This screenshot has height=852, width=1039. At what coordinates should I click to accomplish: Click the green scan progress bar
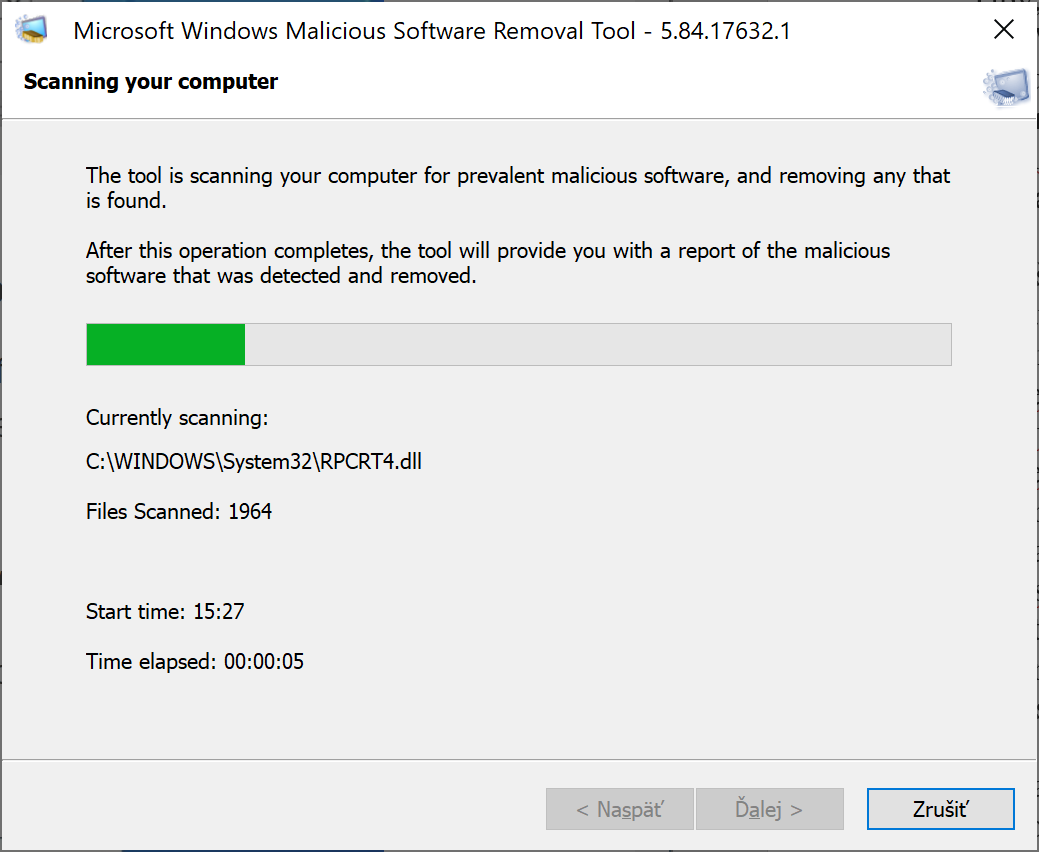click(519, 345)
